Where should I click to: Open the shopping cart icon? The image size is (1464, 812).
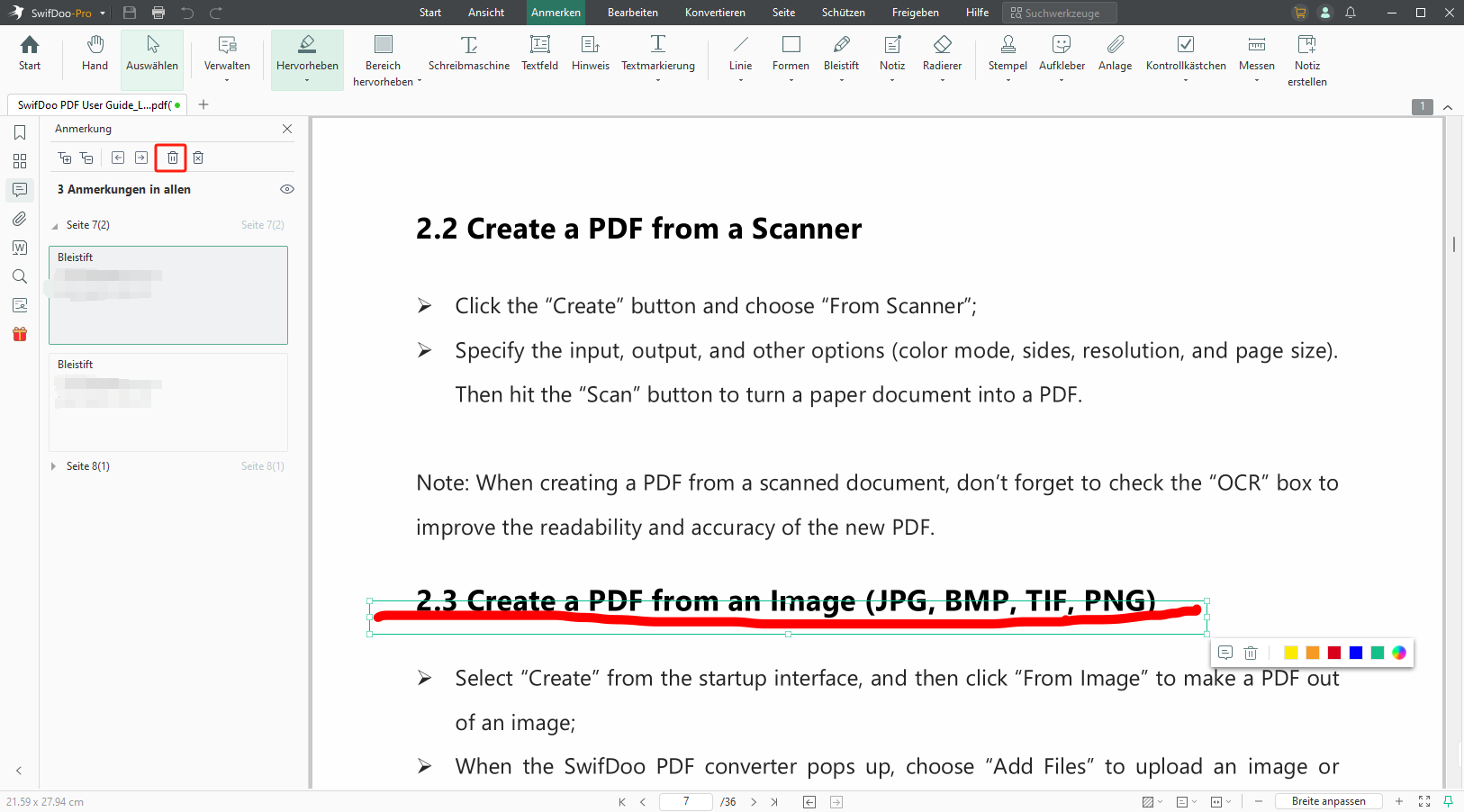point(1299,13)
